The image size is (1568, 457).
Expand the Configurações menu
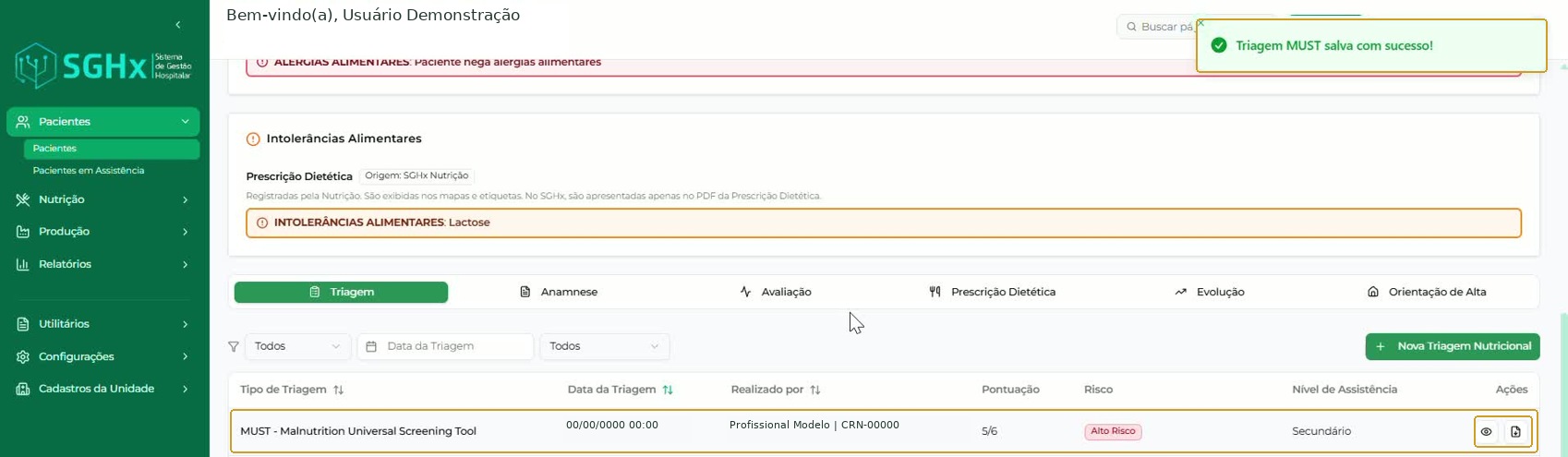185,356
